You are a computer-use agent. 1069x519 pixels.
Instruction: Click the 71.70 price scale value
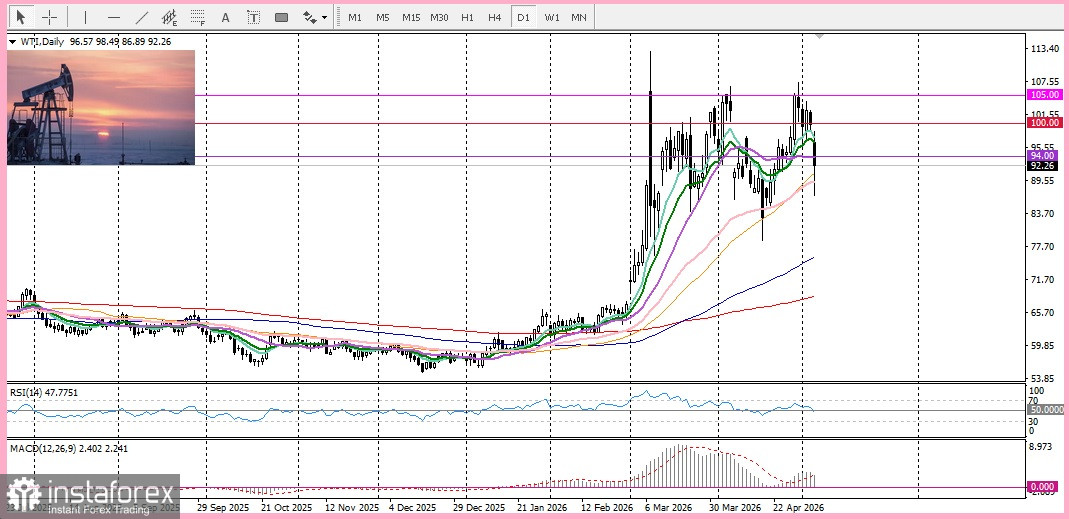[x=1044, y=280]
